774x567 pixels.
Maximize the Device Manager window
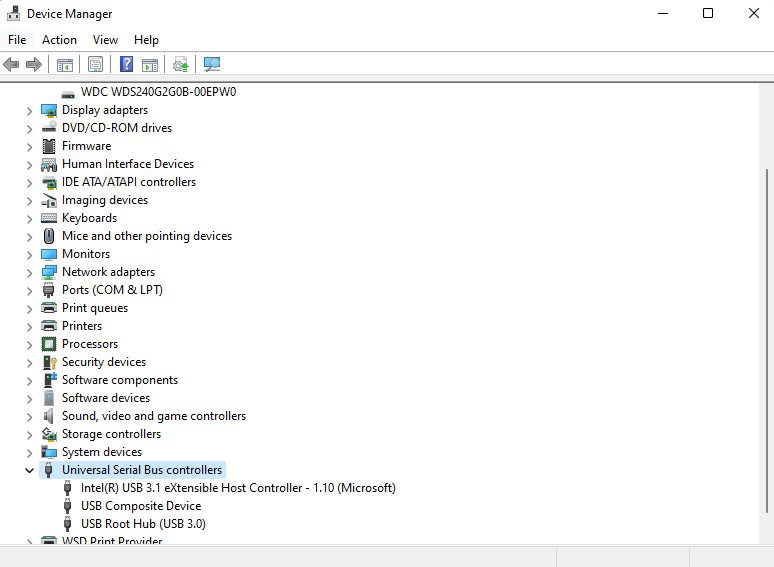click(x=708, y=13)
